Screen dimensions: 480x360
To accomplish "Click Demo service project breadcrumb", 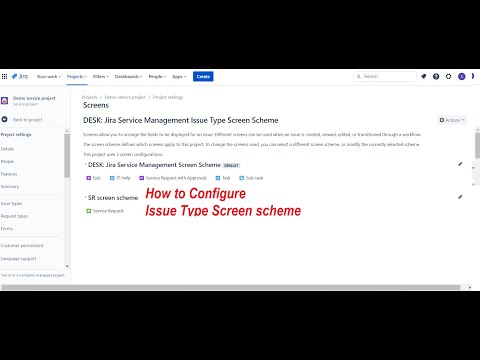I will tap(125, 97).
